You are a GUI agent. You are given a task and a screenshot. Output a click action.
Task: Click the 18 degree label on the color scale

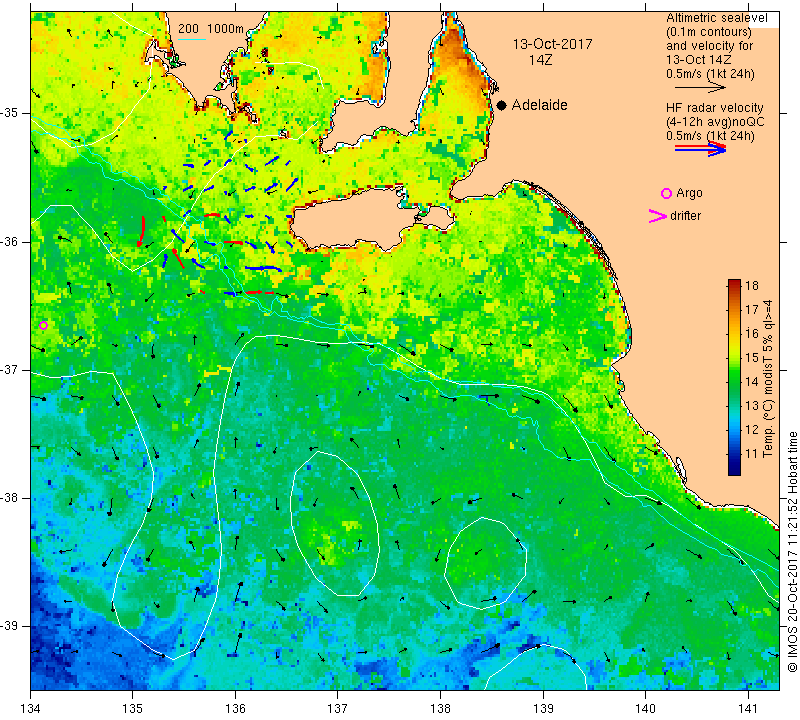coord(752,285)
